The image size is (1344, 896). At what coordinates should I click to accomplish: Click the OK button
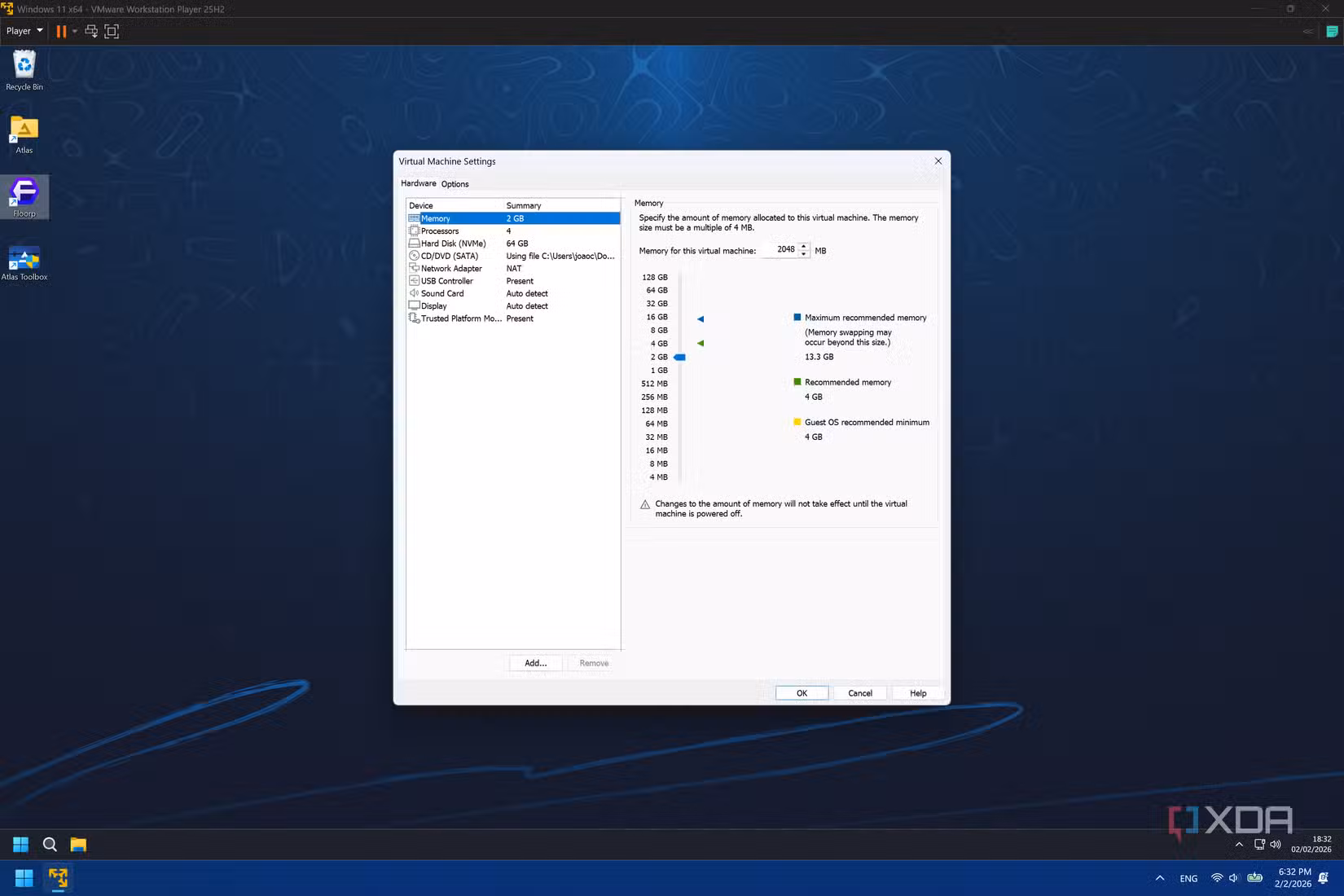(x=802, y=693)
